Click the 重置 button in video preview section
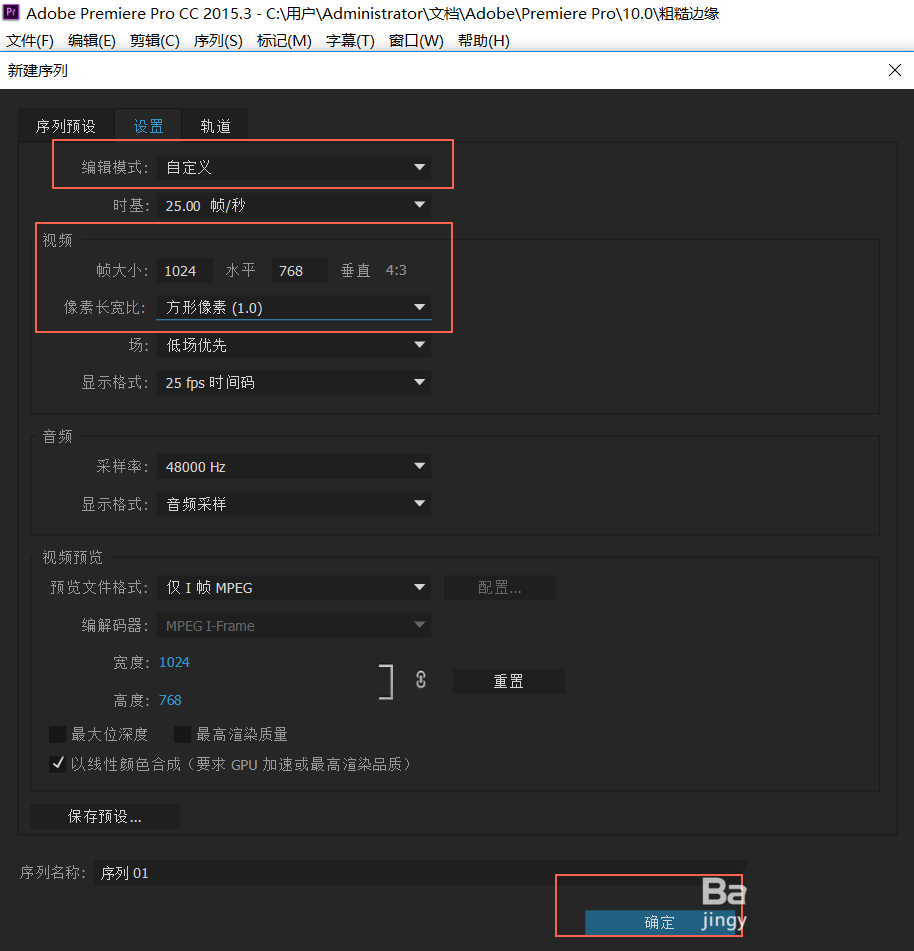The width and height of the screenshot is (914, 951). 508,681
